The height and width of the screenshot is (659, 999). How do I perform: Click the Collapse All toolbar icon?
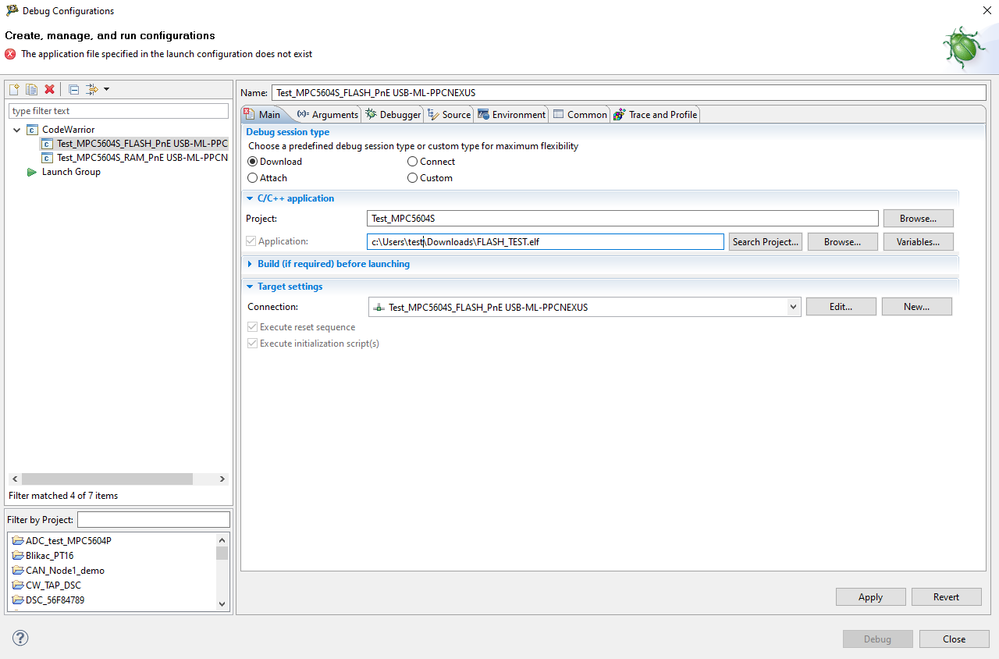coord(74,89)
